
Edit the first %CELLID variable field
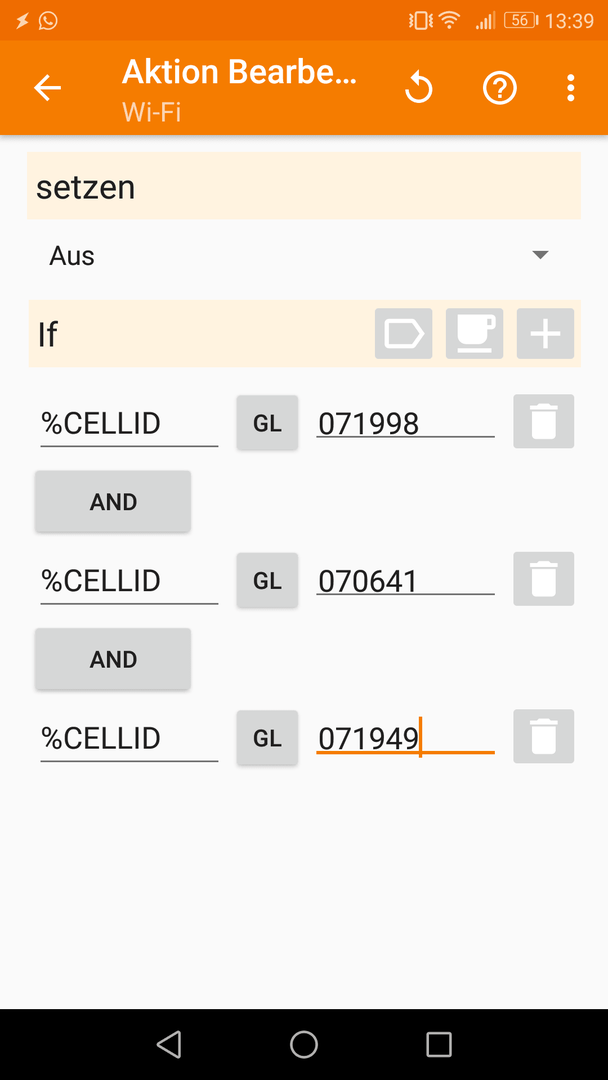pyautogui.click(x=129, y=424)
